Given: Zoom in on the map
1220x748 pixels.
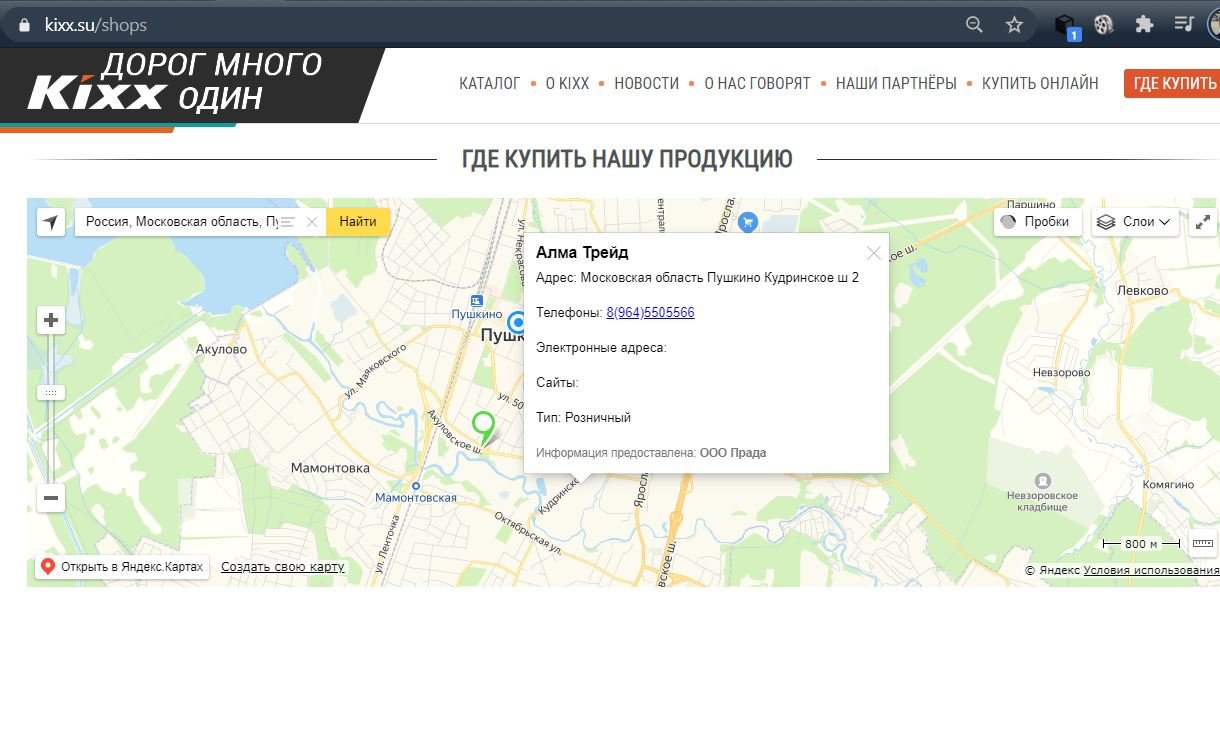Looking at the screenshot, I should click(x=51, y=321).
